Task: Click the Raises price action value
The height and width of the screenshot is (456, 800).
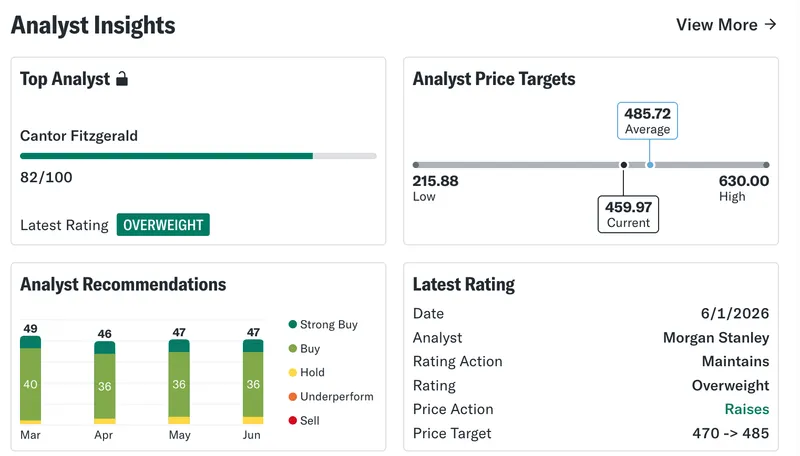Action: tap(747, 409)
